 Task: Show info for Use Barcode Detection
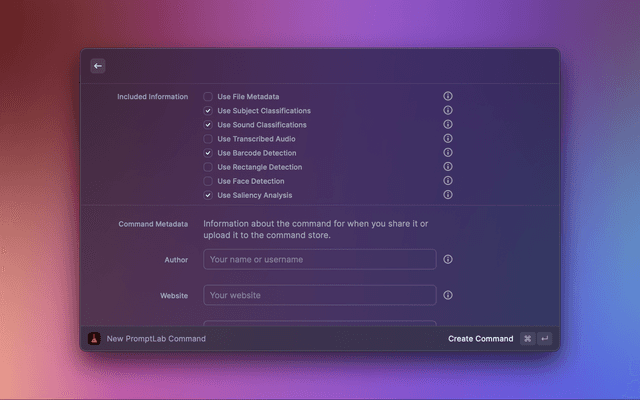coord(448,153)
